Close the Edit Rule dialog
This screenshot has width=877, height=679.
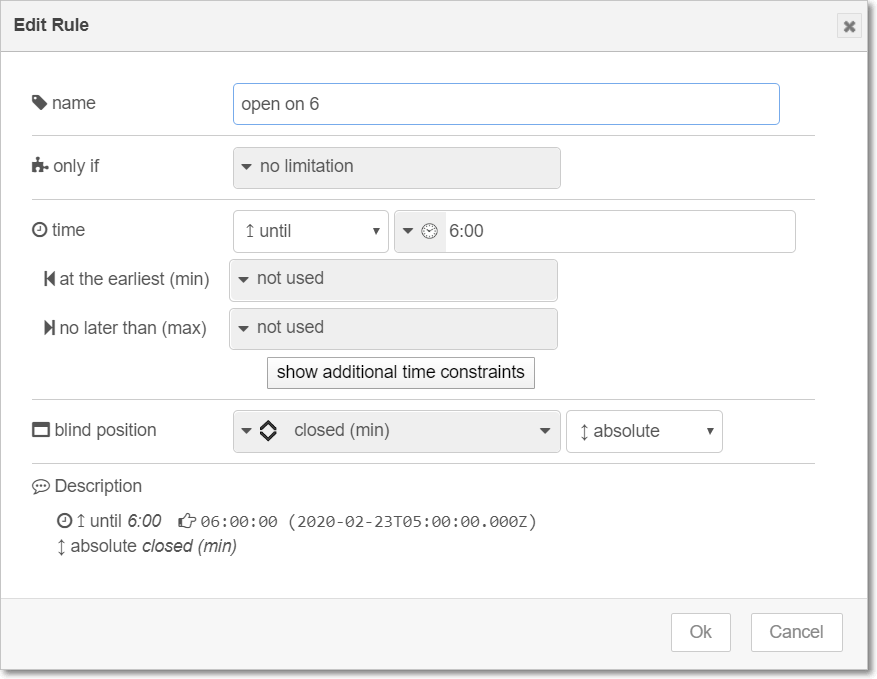[849, 26]
